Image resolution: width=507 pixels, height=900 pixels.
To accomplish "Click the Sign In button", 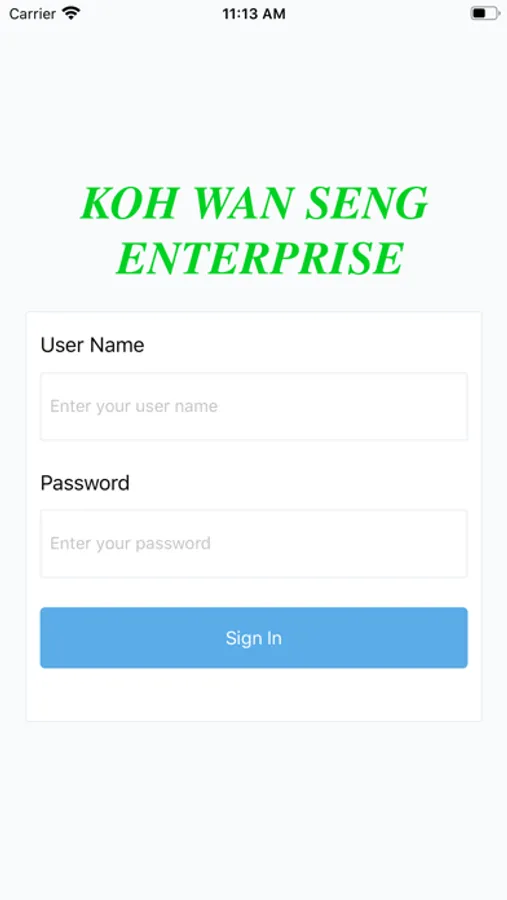I will (254, 638).
